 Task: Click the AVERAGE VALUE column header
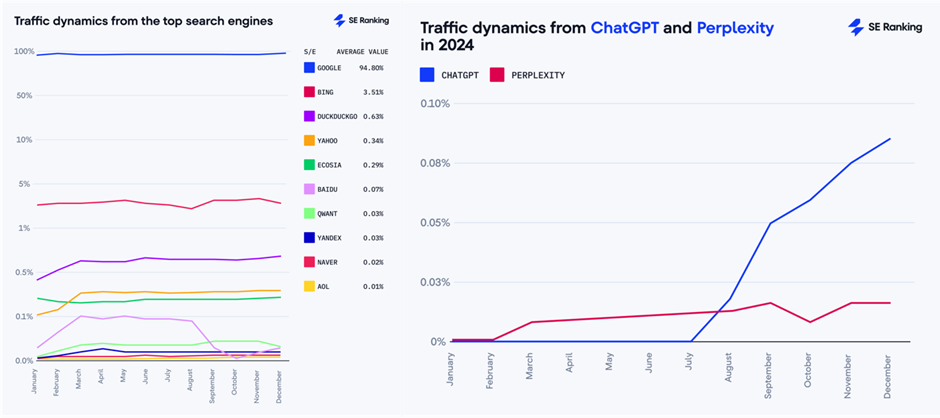pos(360,49)
